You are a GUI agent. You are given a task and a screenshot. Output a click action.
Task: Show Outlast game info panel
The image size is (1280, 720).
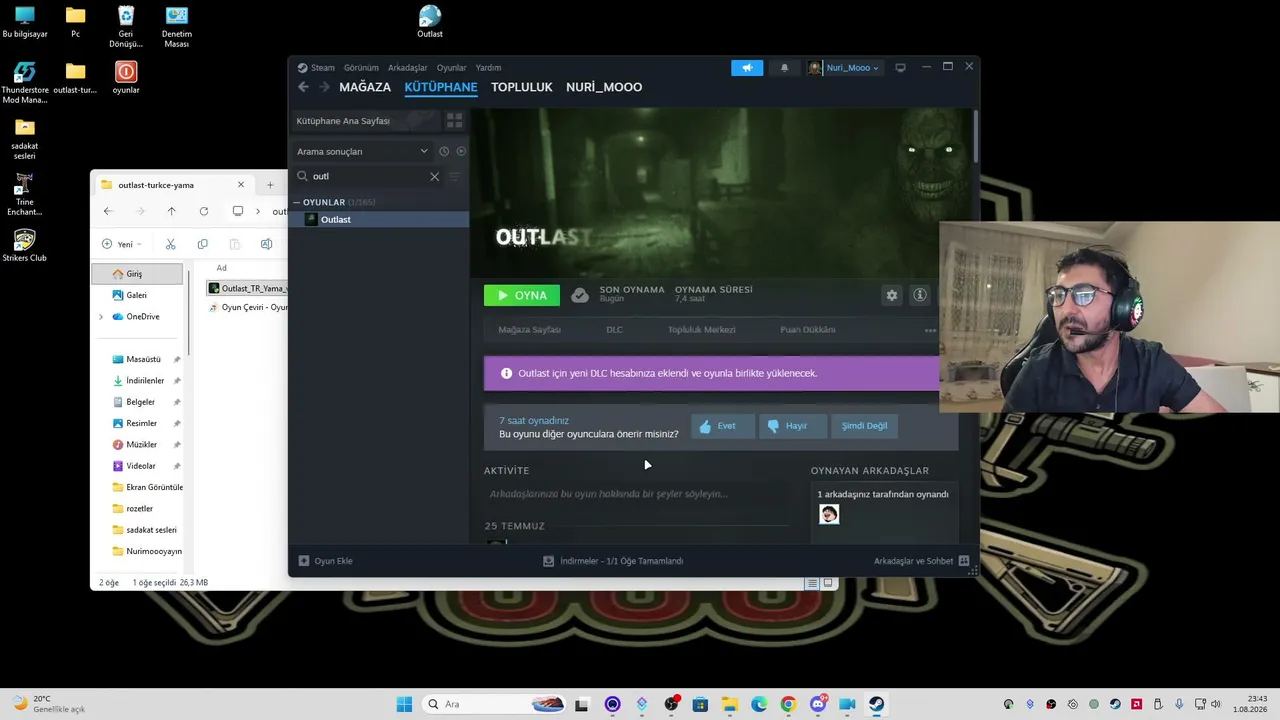[x=920, y=295]
